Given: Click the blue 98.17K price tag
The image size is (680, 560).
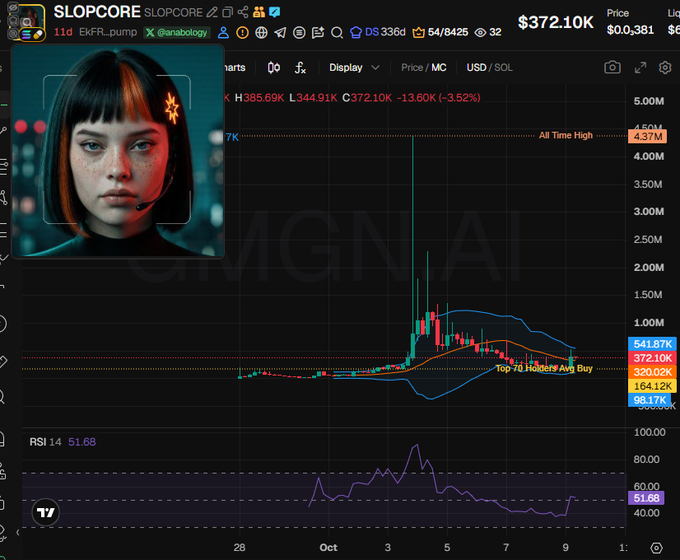Looking at the screenshot, I should coord(650,400).
